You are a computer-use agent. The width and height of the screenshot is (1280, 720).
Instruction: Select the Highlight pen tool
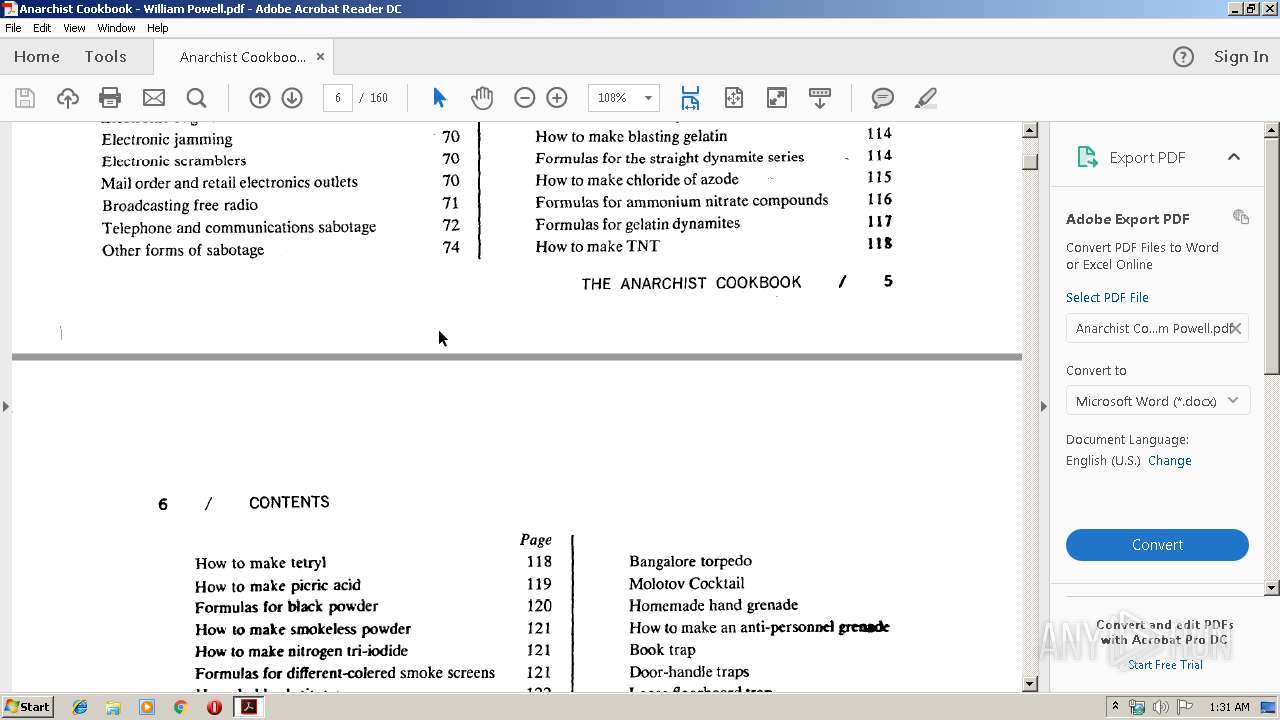(x=926, y=98)
